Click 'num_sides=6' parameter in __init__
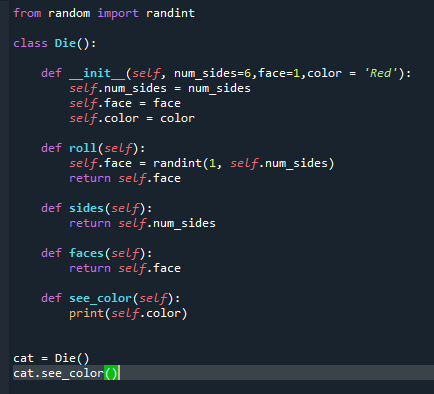 pyautogui.click(x=213, y=73)
